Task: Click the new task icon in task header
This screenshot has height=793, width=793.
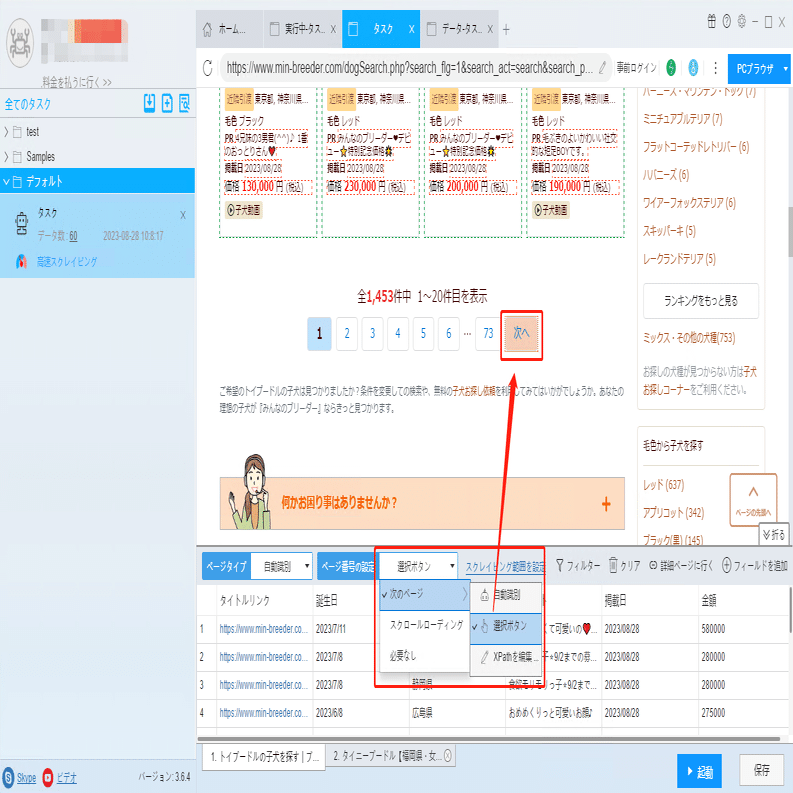Action: (x=167, y=103)
